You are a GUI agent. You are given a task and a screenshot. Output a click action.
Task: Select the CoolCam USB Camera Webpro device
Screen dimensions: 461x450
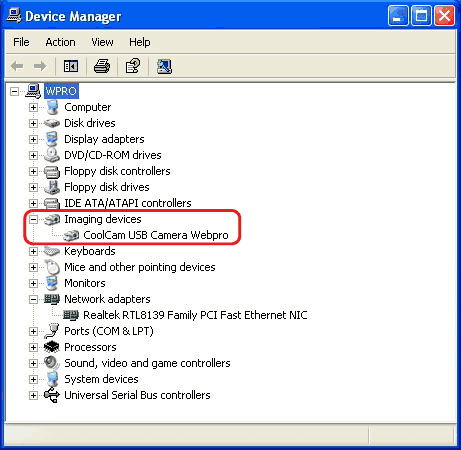156,235
